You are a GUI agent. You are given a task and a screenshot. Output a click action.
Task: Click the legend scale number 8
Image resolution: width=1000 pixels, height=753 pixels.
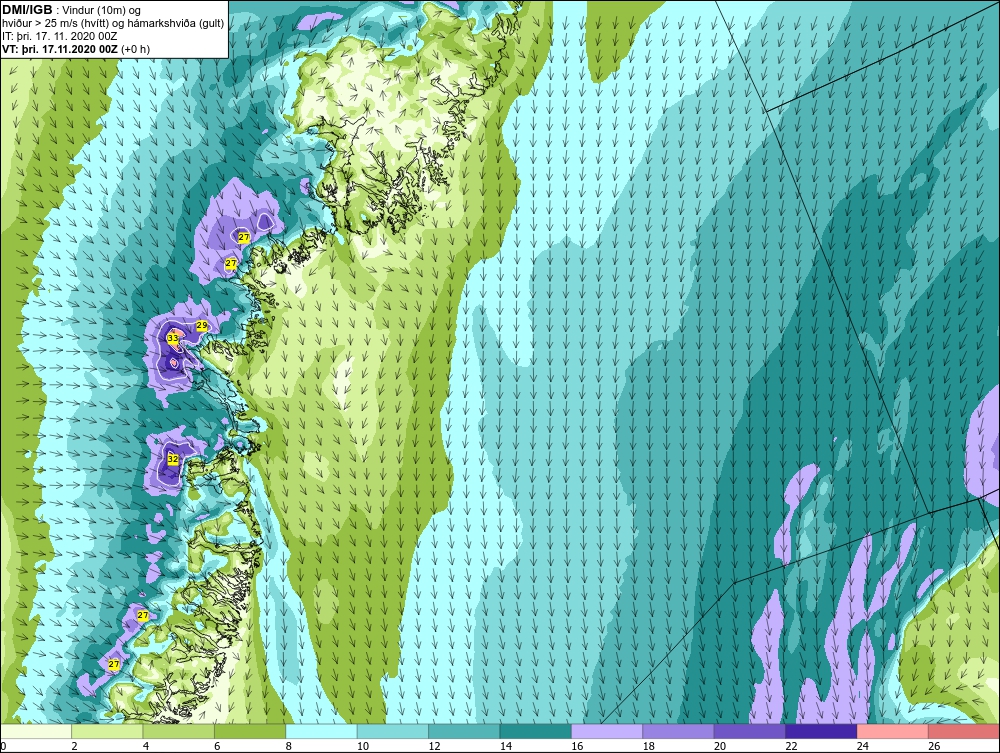pos(289,747)
